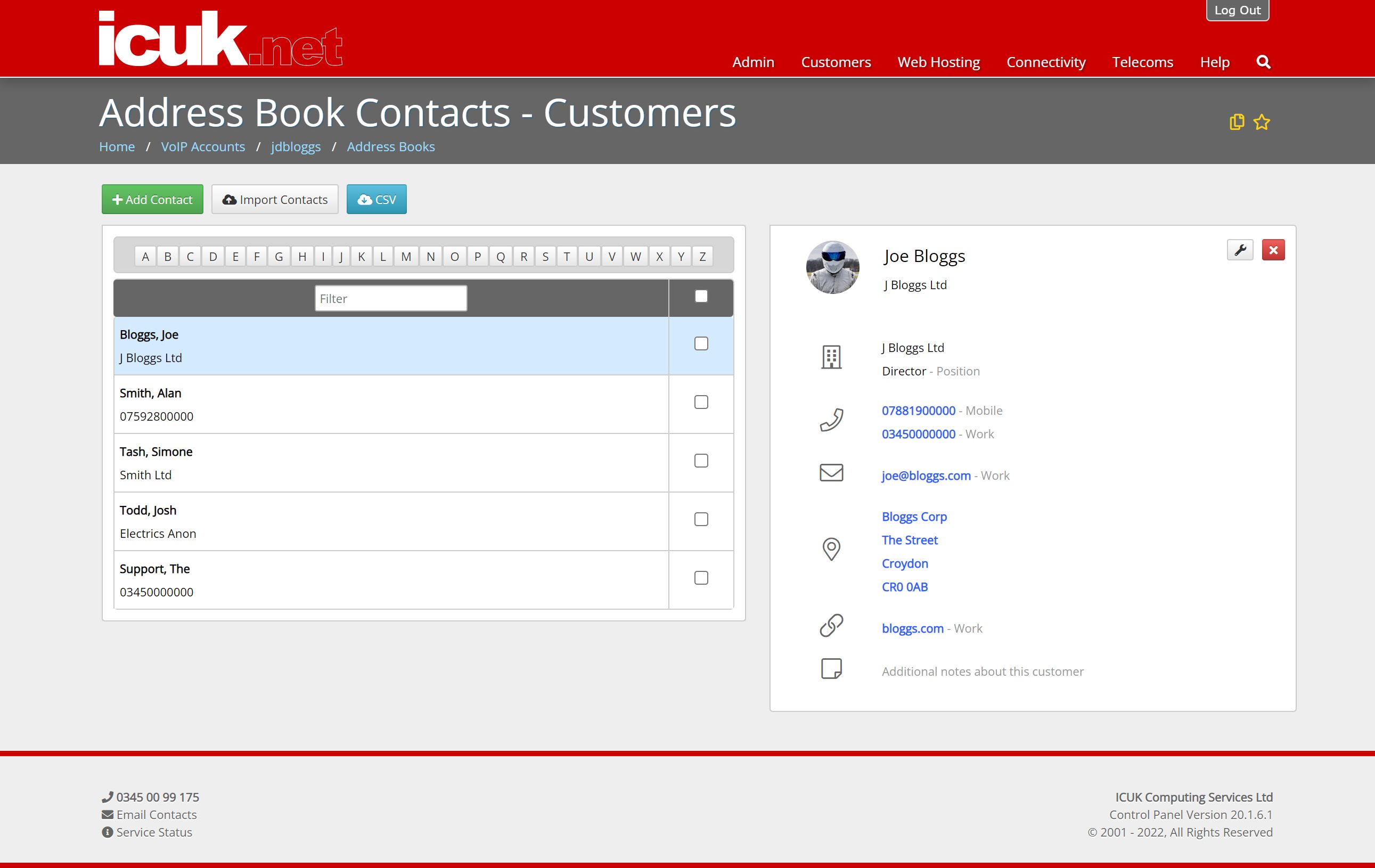Tick the checkbox for Smith, Alan
This screenshot has height=868, width=1375.
tap(701, 402)
